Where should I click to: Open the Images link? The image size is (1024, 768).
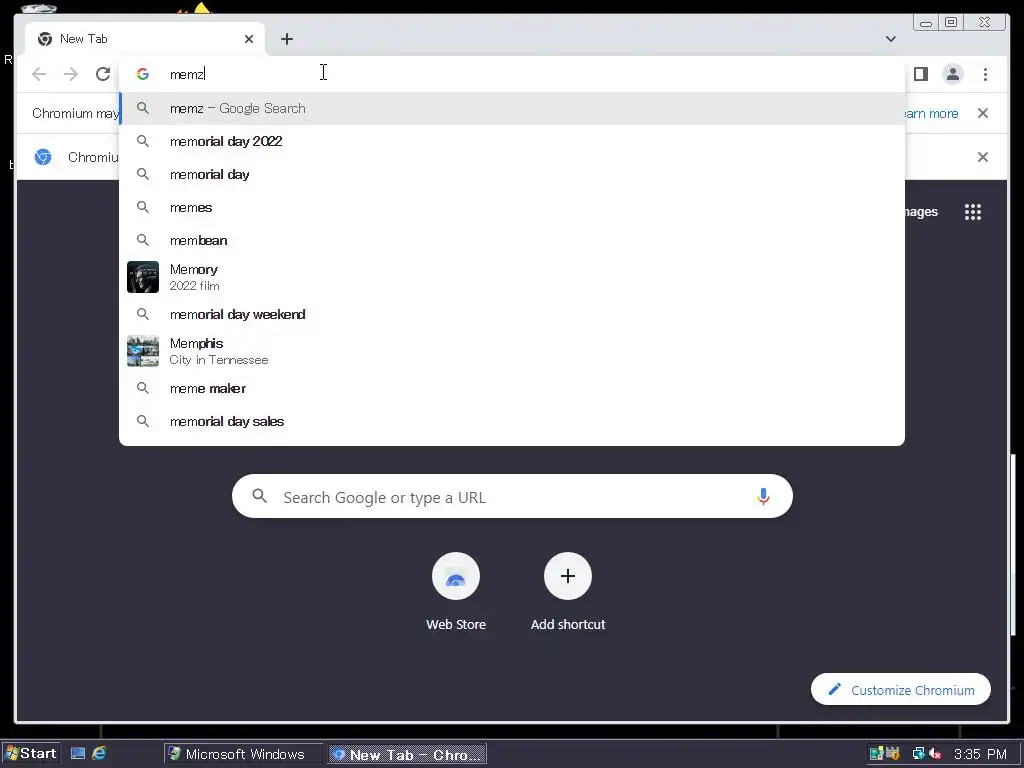[921, 212]
